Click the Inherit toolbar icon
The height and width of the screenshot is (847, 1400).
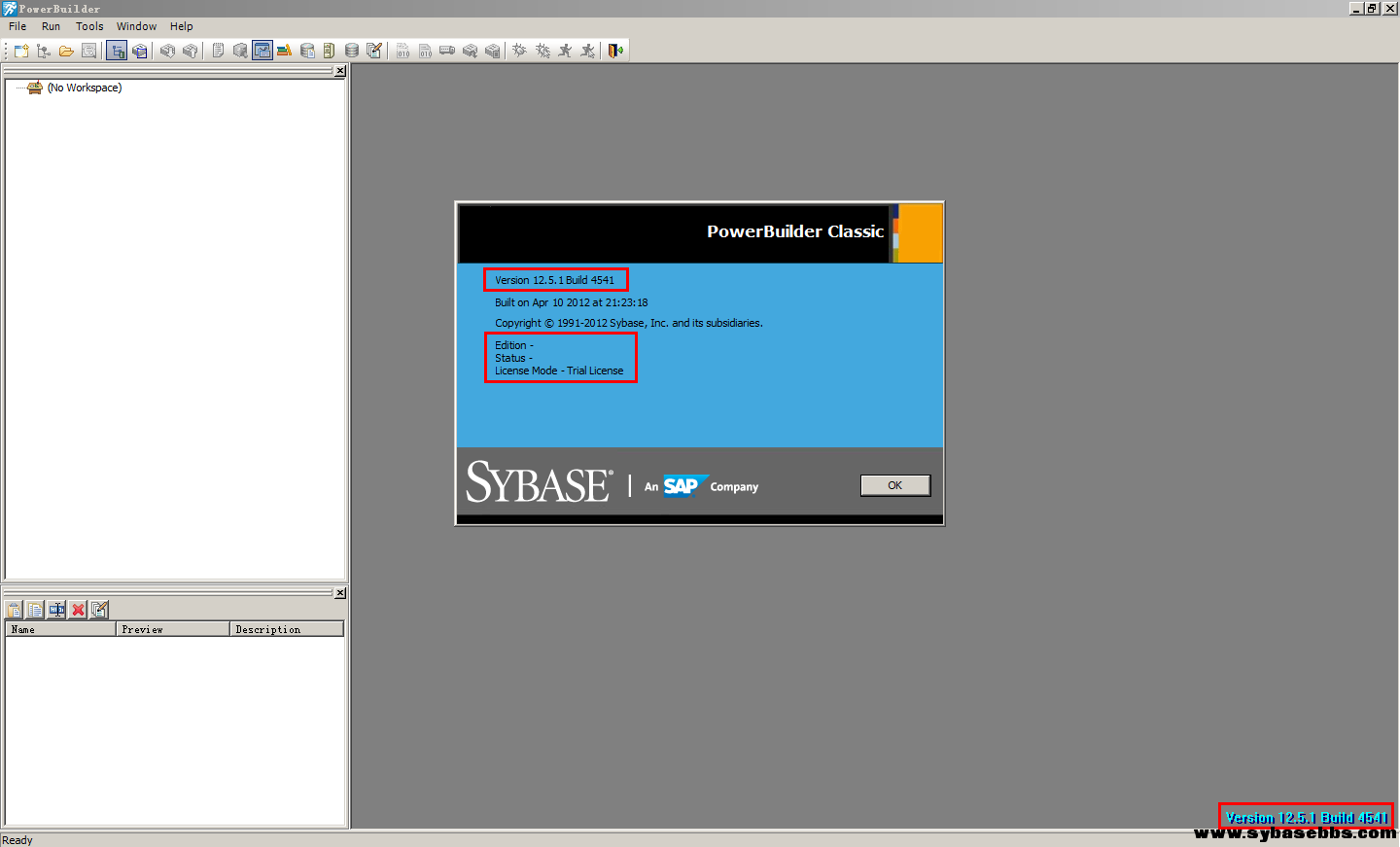[44, 51]
